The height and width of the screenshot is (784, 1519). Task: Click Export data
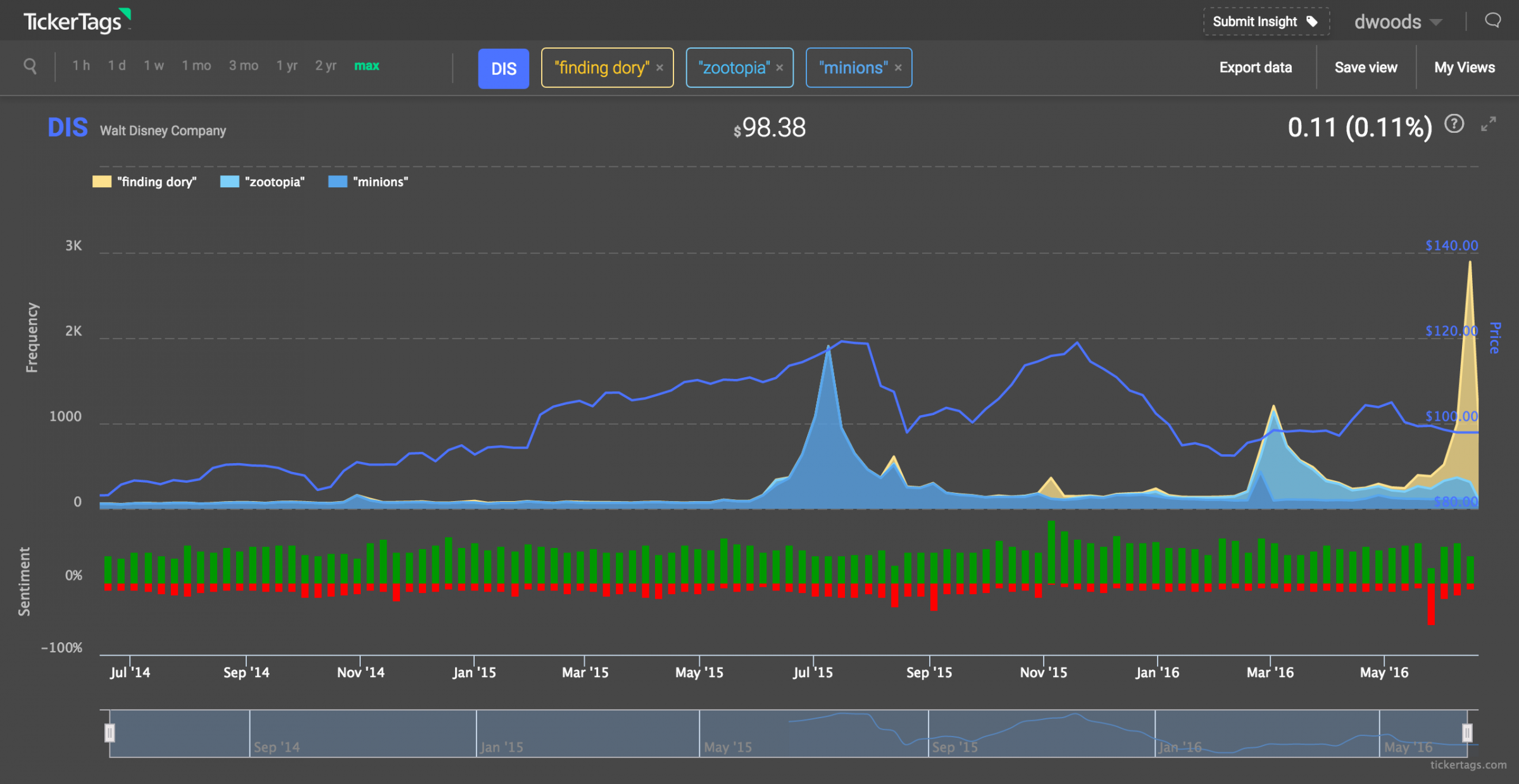[x=1256, y=68]
